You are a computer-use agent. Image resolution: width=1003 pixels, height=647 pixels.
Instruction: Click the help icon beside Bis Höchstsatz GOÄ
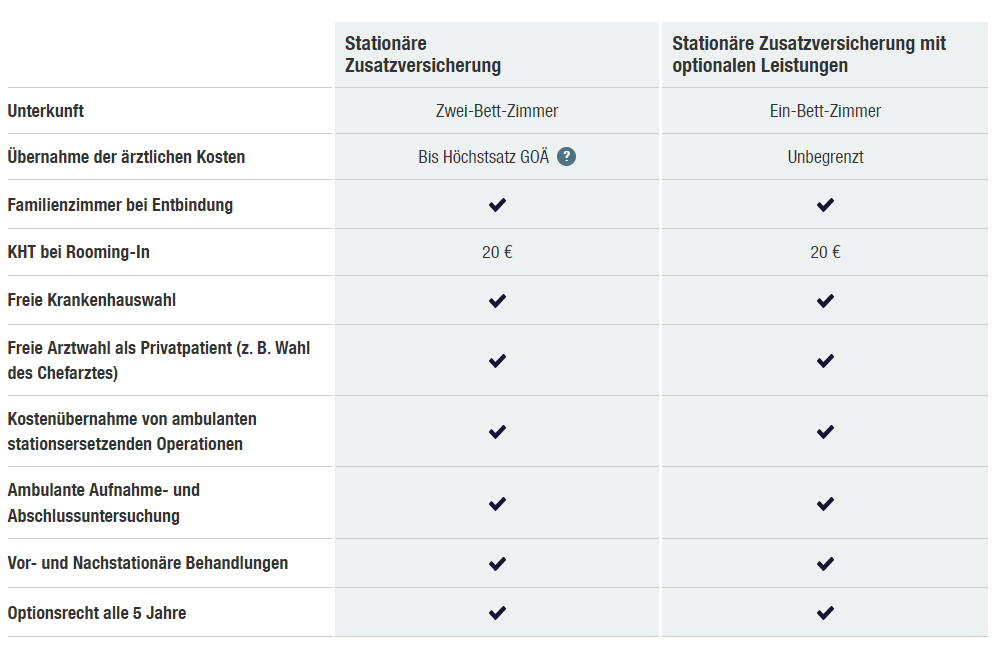tap(567, 157)
